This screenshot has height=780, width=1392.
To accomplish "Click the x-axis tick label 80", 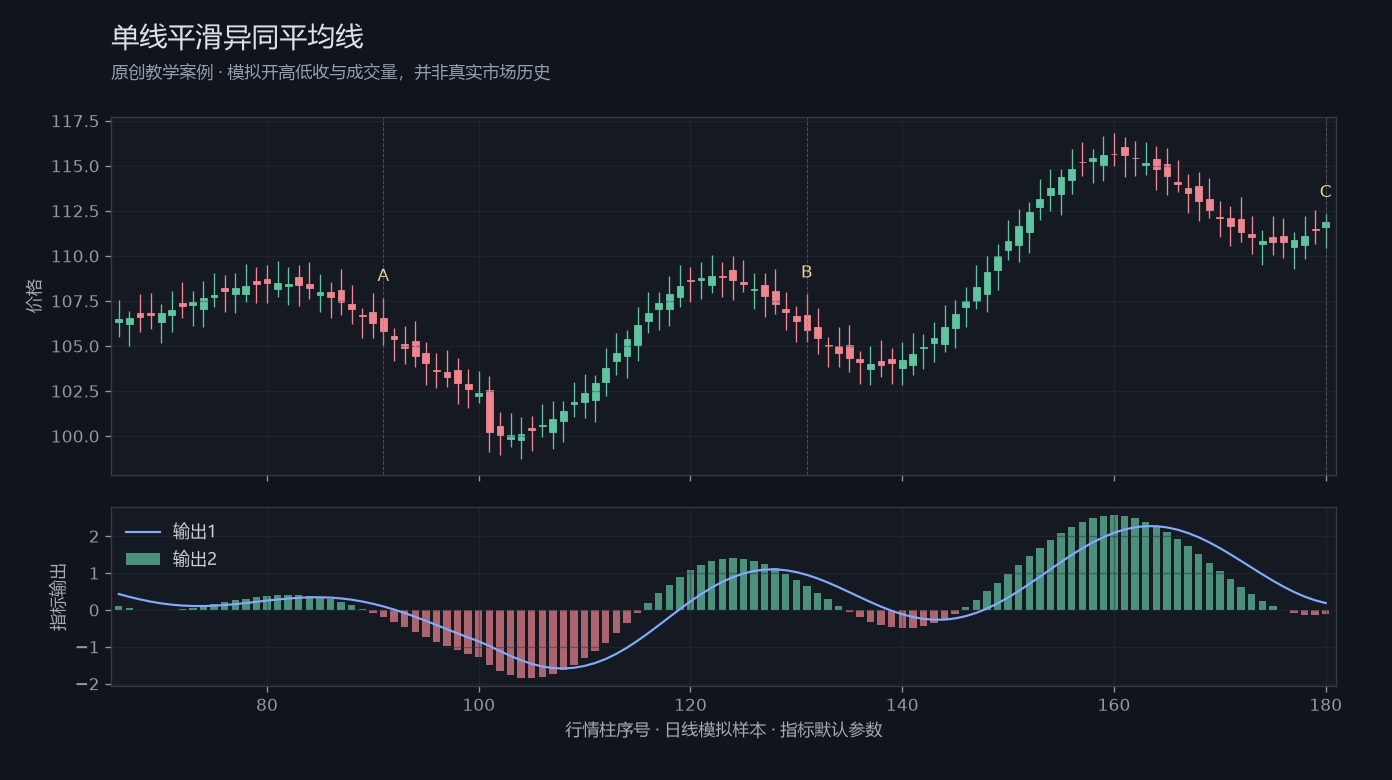I will point(267,703).
